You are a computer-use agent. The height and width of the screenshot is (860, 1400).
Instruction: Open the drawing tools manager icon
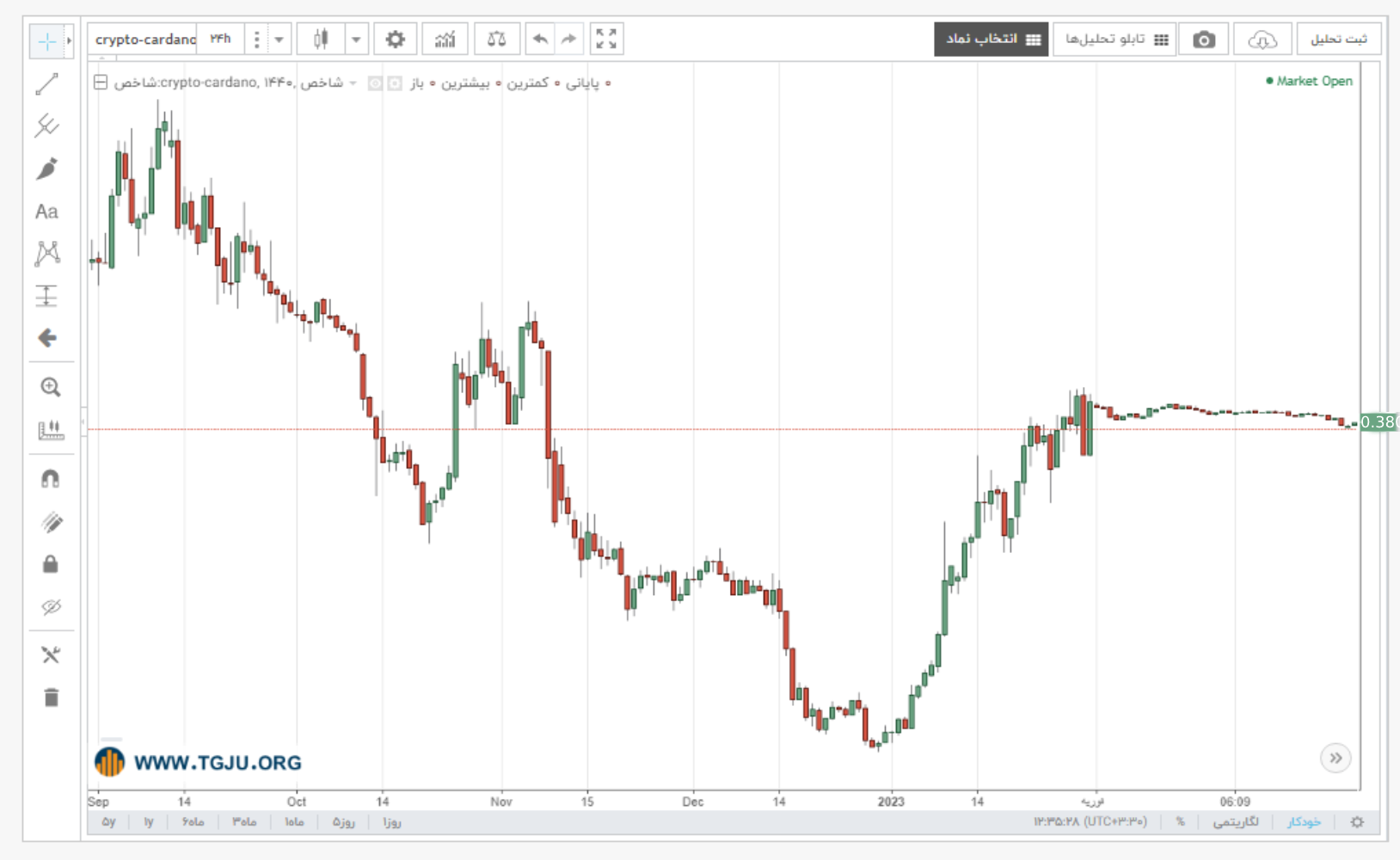(51, 655)
